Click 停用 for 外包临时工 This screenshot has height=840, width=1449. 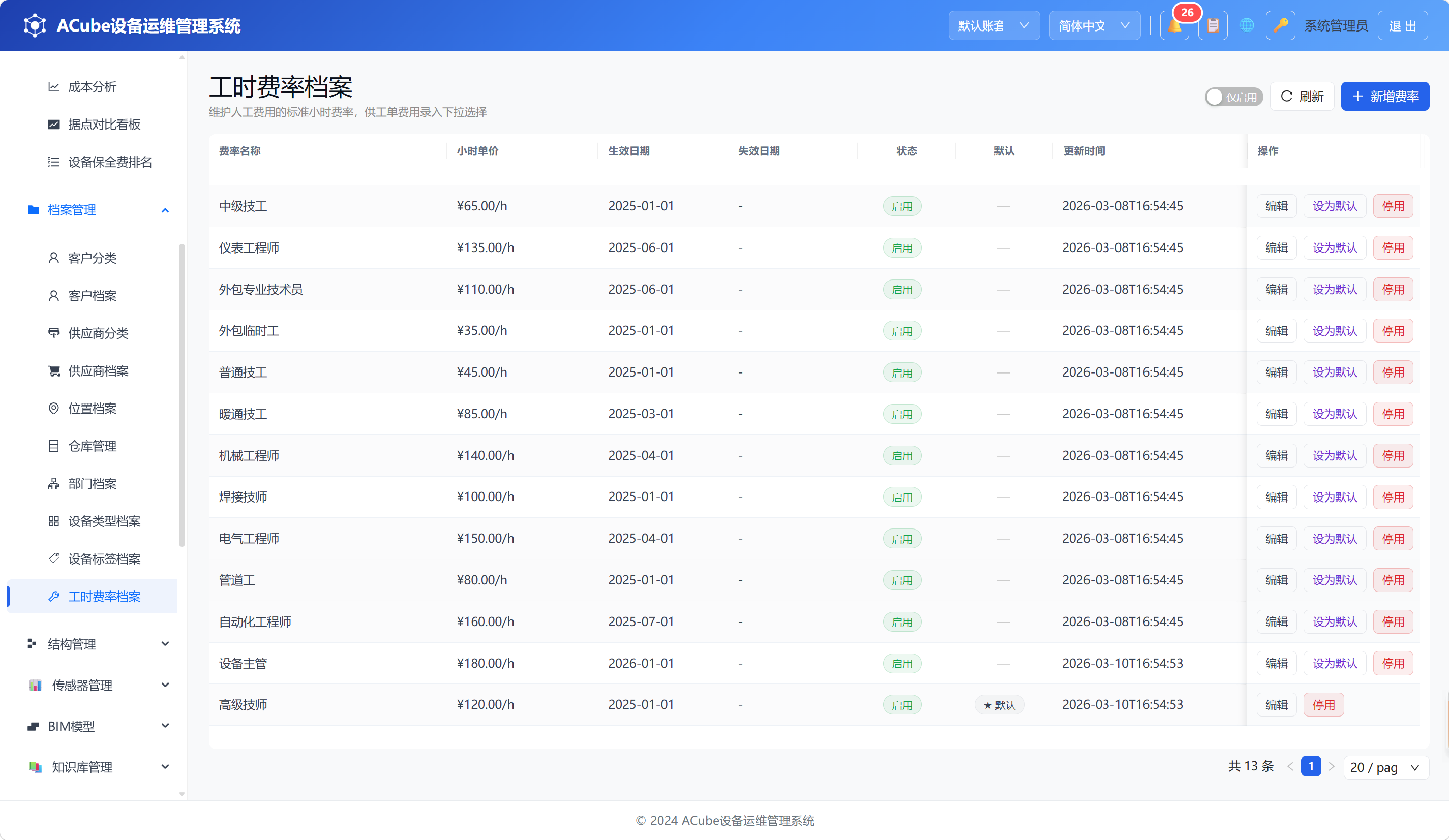point(1393,331)
